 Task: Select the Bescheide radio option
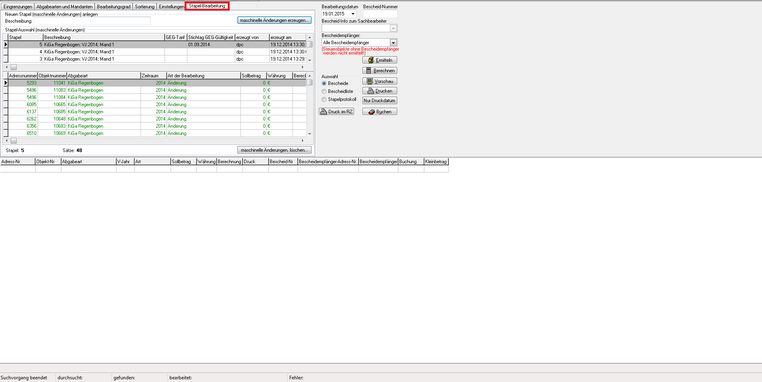click(x=324, y=84)
